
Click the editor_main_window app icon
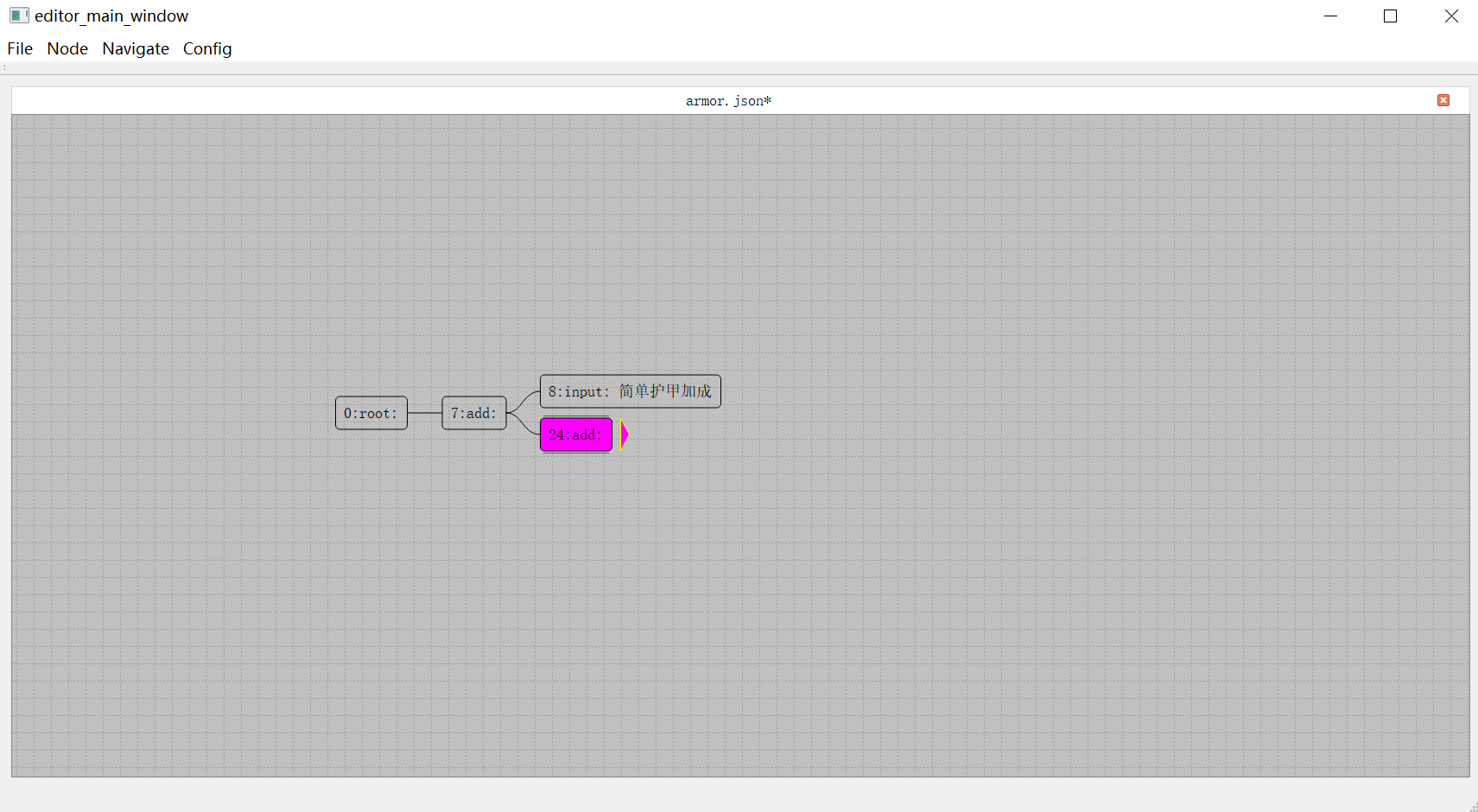pyautogui.click(x=19, y=16)
